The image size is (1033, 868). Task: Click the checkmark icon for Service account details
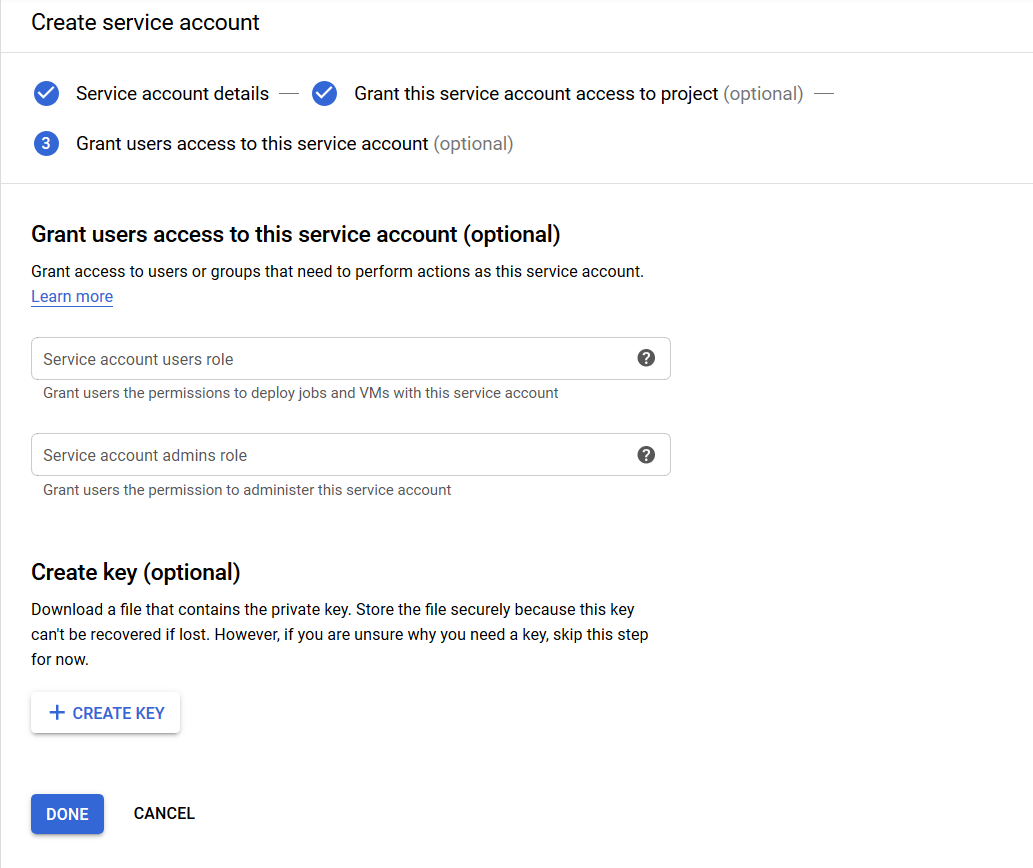pyautogui.click(x=46, y=94)
